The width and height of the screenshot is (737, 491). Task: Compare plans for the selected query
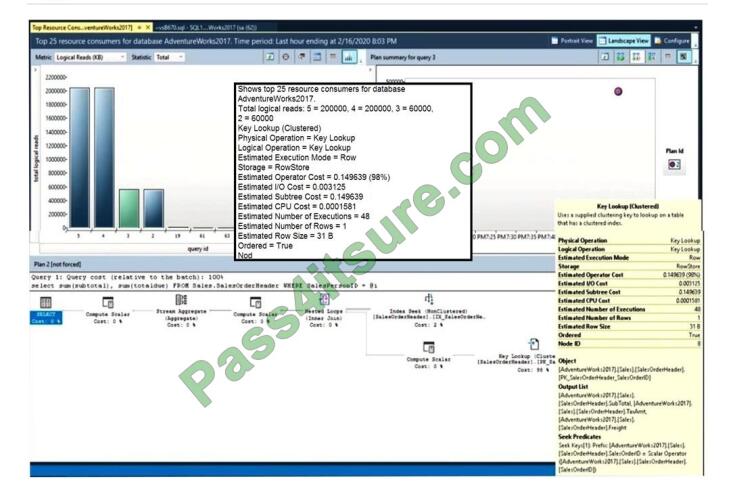(652, 57)
